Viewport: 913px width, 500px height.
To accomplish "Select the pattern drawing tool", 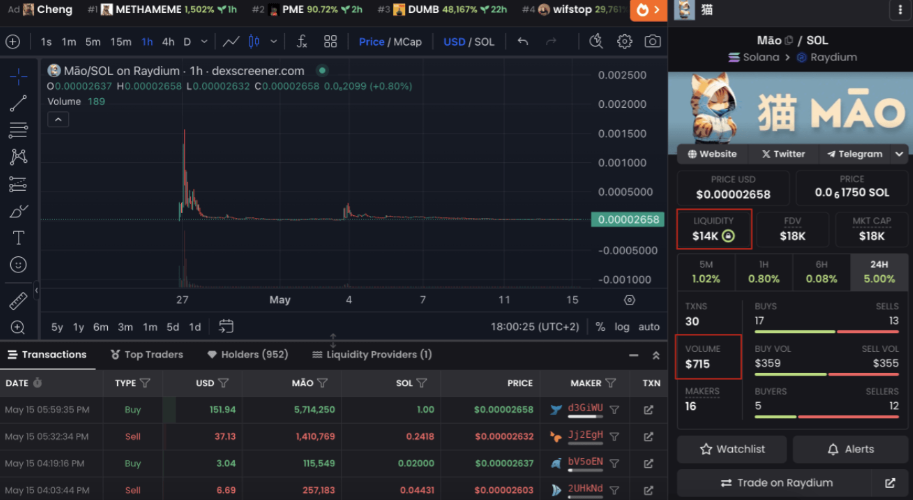I will pyautogui.click(x=18, y=157).
